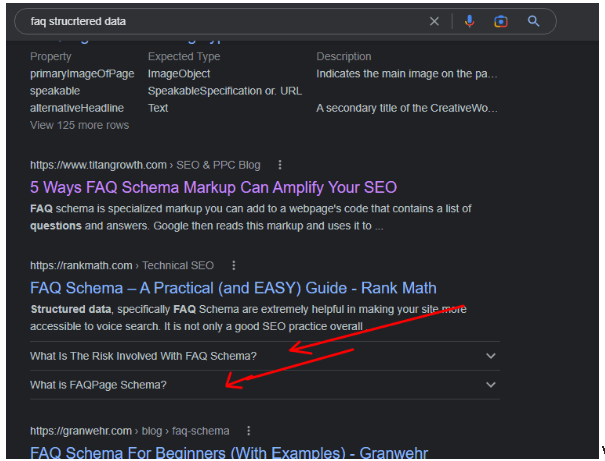Submit search using the magnifying glass icon
605x461 pixels.
pyautogui.click(x=533, y=21)
